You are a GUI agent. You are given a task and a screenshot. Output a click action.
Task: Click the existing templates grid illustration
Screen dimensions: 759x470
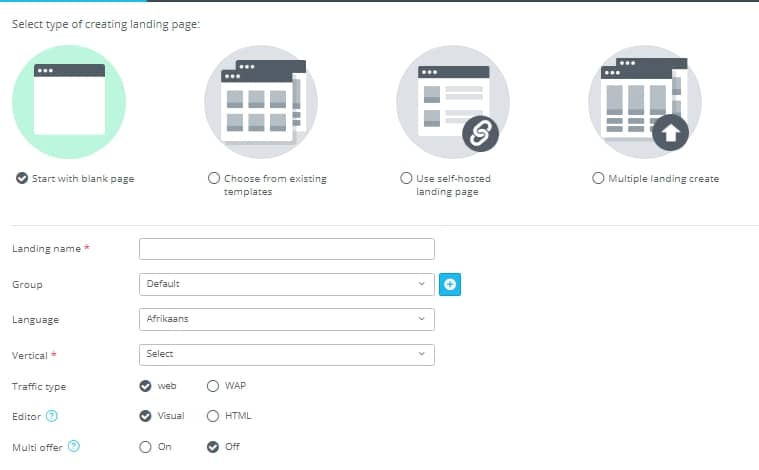pos(261,102)
